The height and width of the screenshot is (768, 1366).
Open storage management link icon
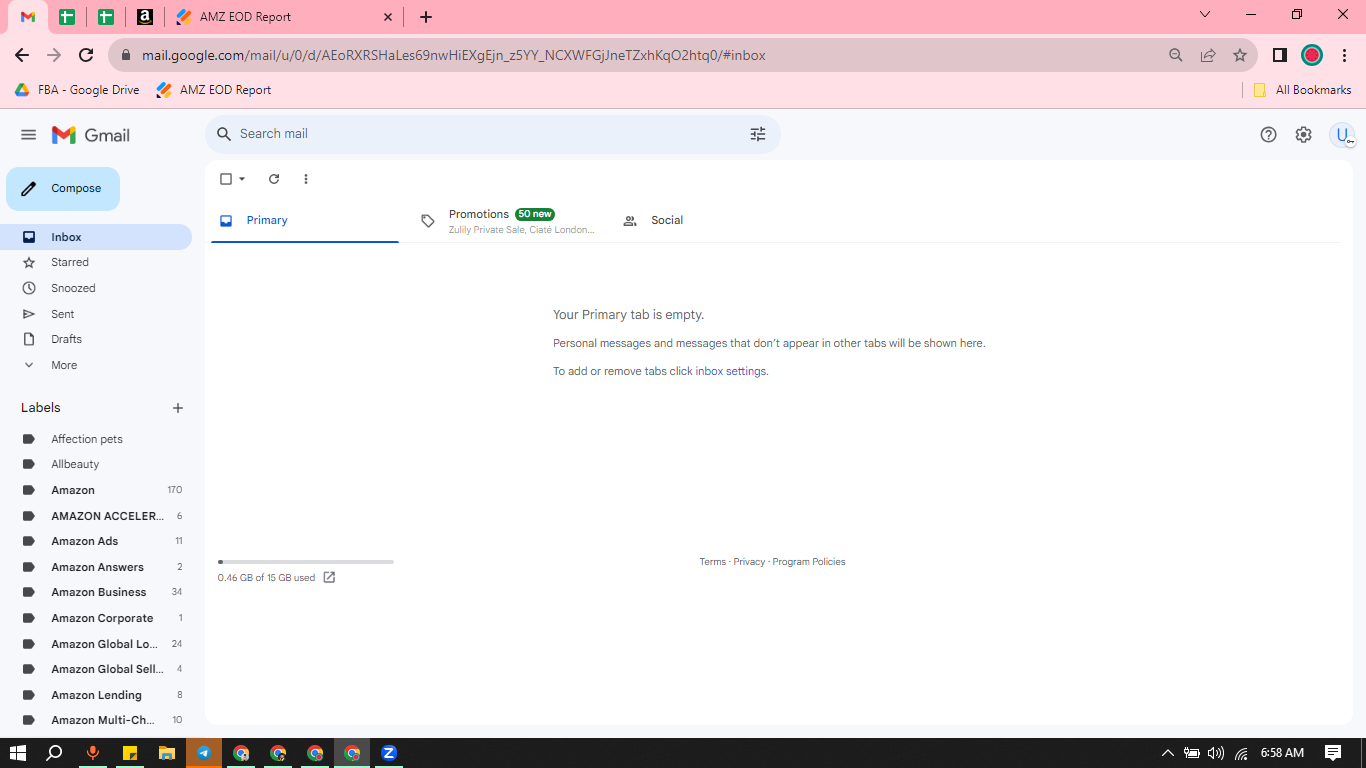(329, 578)
